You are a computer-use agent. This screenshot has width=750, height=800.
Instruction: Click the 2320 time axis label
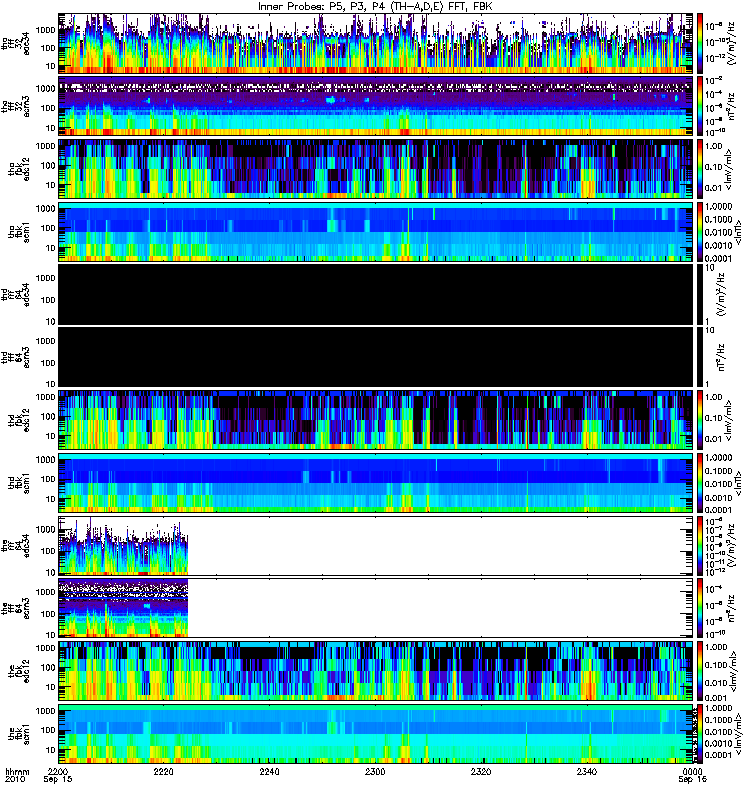click(x=481, y=772)
